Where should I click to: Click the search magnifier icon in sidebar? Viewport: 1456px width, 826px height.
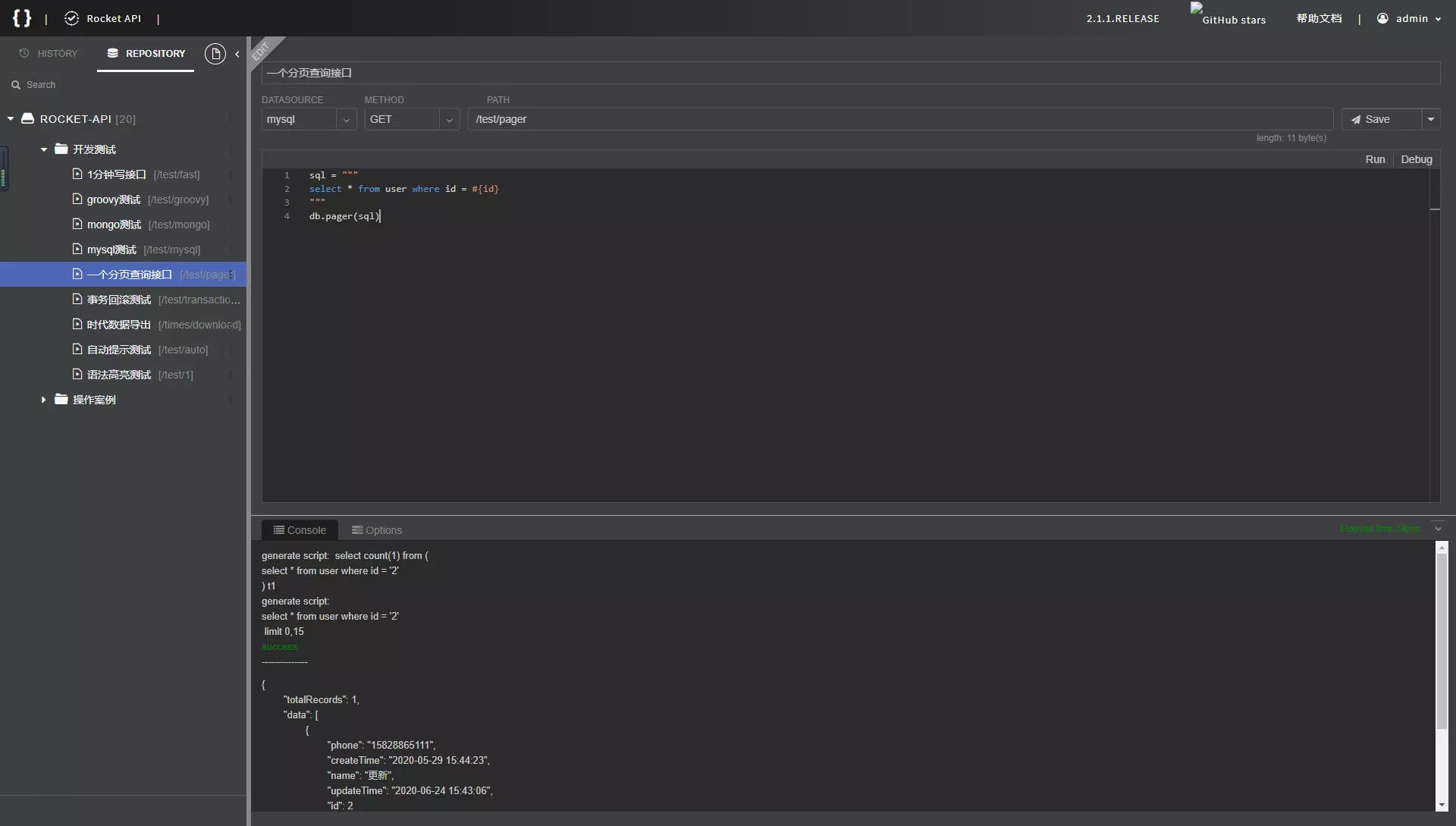16,84
